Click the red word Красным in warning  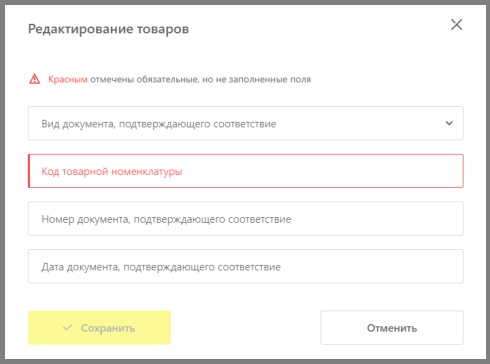click(68, 79)
